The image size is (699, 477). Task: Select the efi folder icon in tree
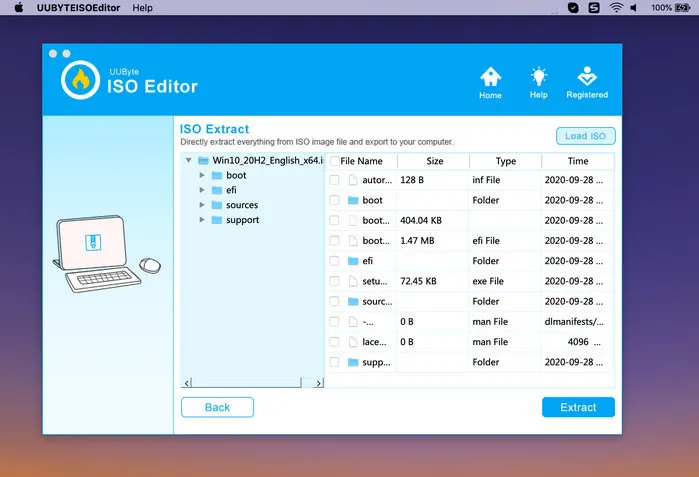[x=217, y=190]
